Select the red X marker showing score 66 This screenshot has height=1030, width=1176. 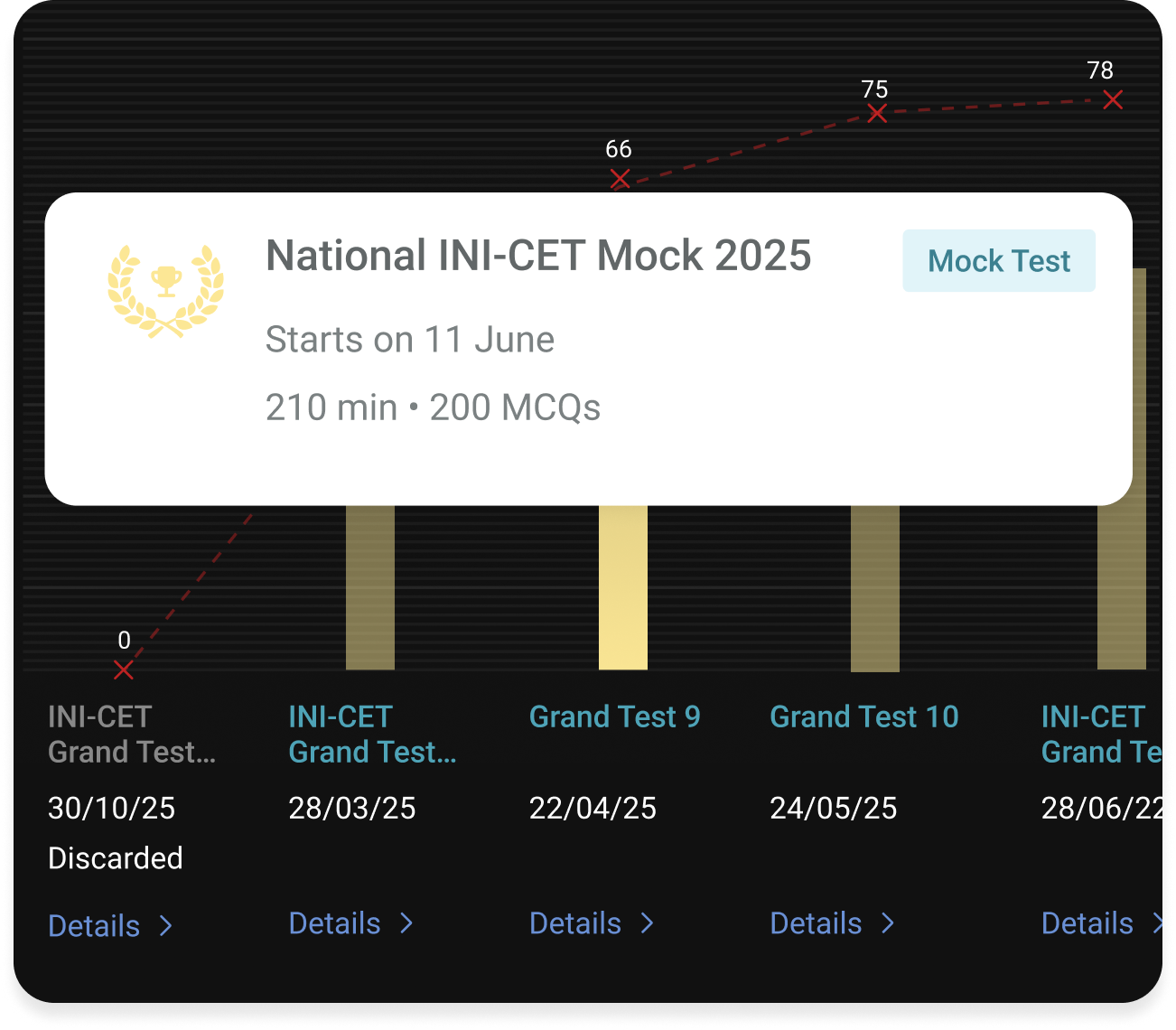click(x=620, y=180)
